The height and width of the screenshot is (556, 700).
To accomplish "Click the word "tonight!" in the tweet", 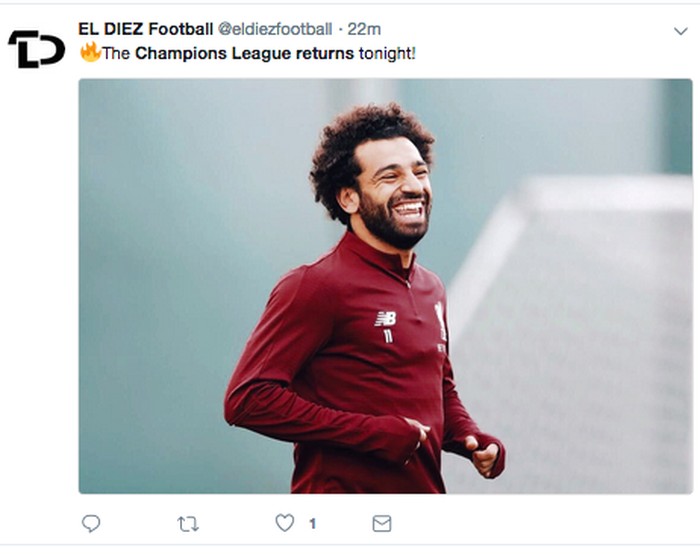I will tap(387, 53).
